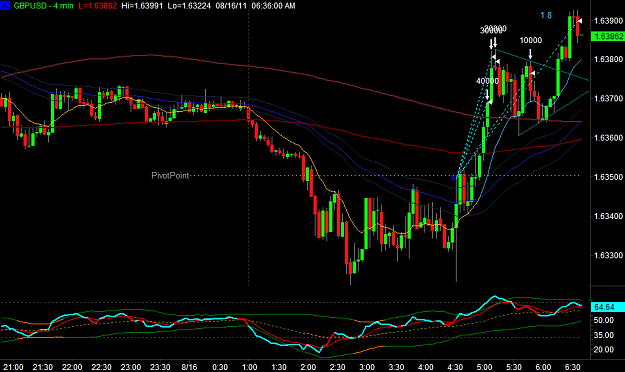Click the 1.63300 price axis label

[608, 255]
